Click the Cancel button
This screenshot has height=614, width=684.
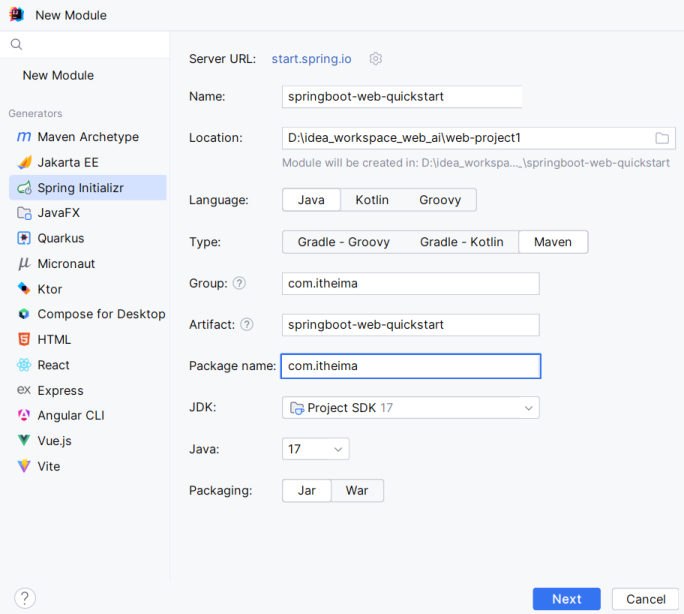645,599
